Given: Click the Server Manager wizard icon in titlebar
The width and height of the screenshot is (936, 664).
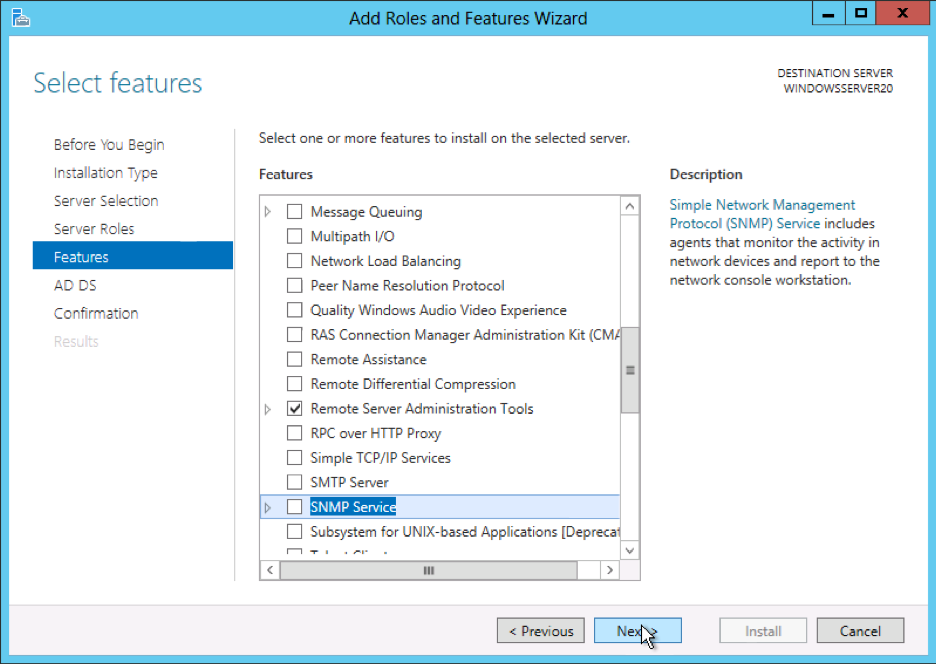Looking at the screenshot, I should point(20,17).
